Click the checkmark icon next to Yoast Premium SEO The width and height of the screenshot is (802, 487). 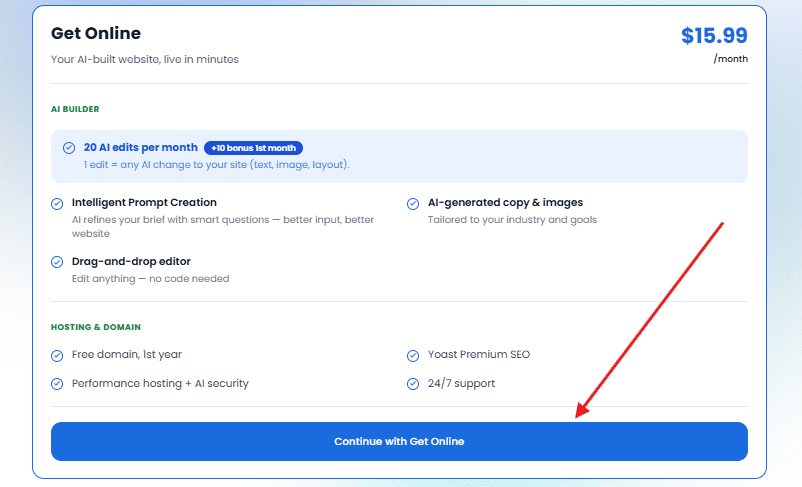tap(413, 356)
